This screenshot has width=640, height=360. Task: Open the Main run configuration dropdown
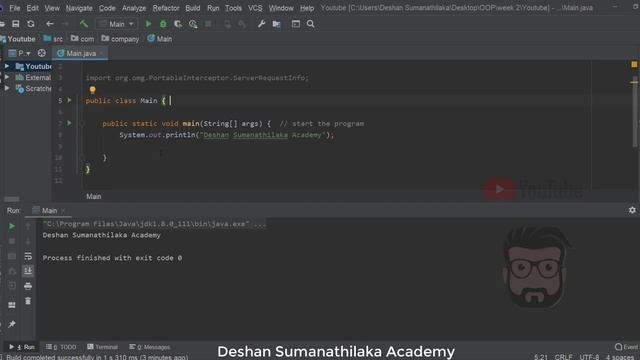pos(116,24)
